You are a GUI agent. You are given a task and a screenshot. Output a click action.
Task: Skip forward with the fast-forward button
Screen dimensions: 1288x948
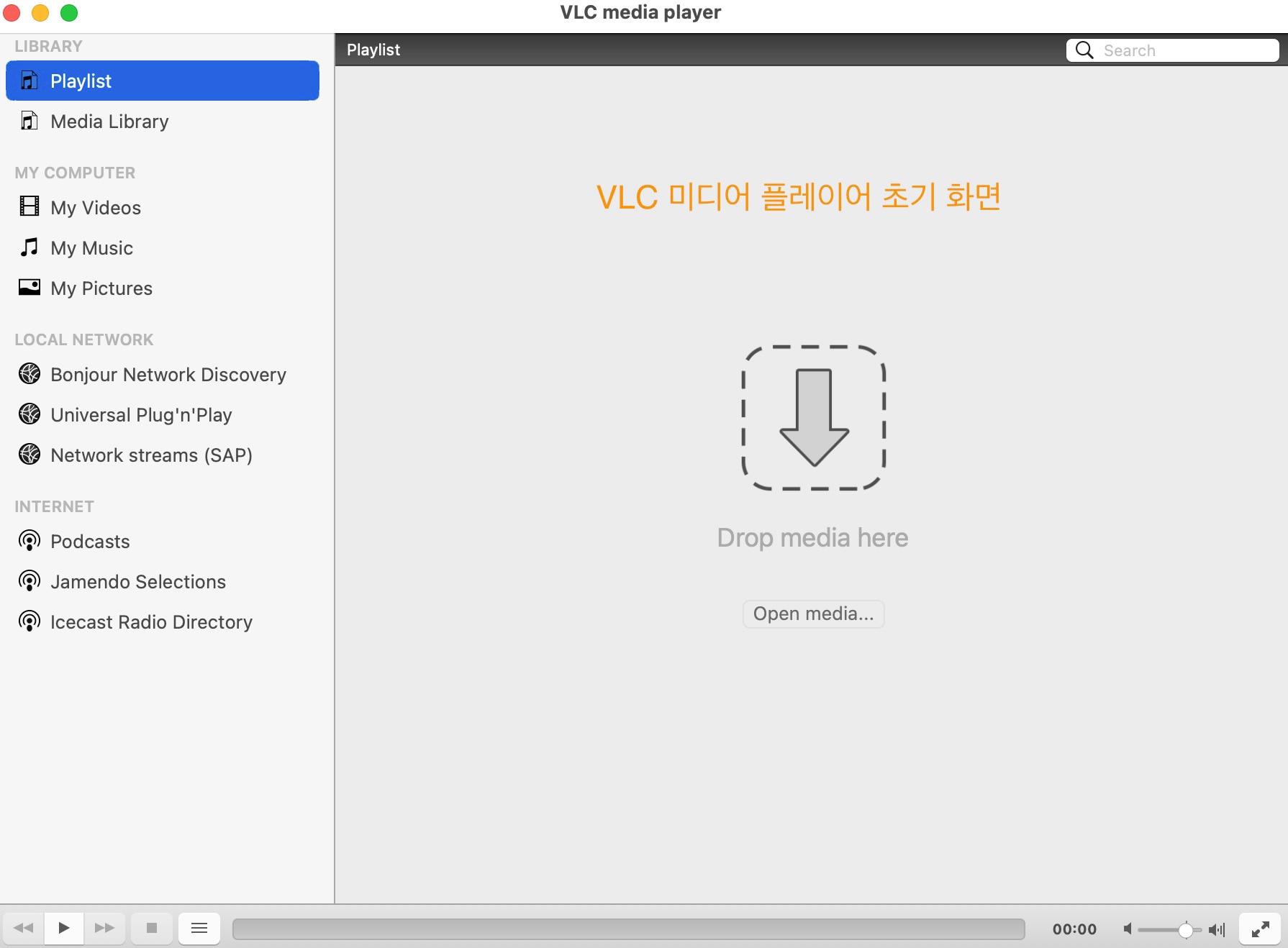click(104, 928)
